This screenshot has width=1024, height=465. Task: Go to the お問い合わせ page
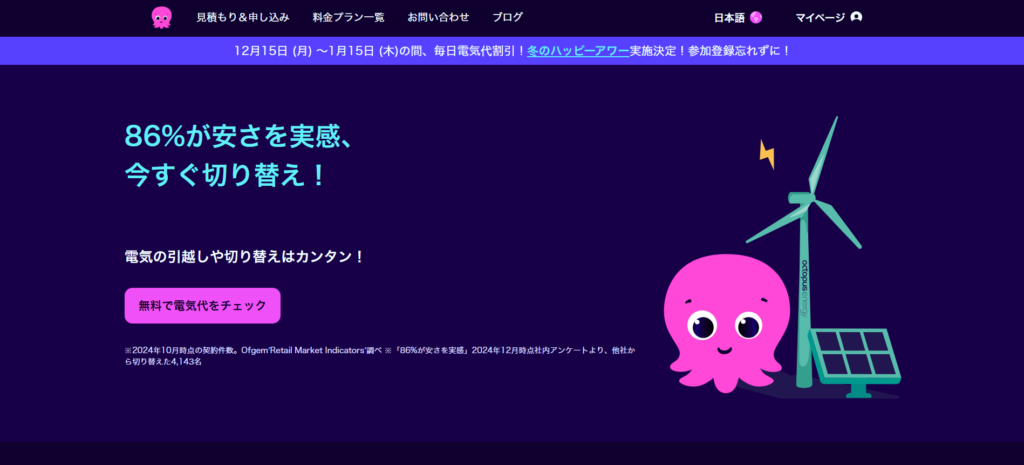tap(438, 17)
